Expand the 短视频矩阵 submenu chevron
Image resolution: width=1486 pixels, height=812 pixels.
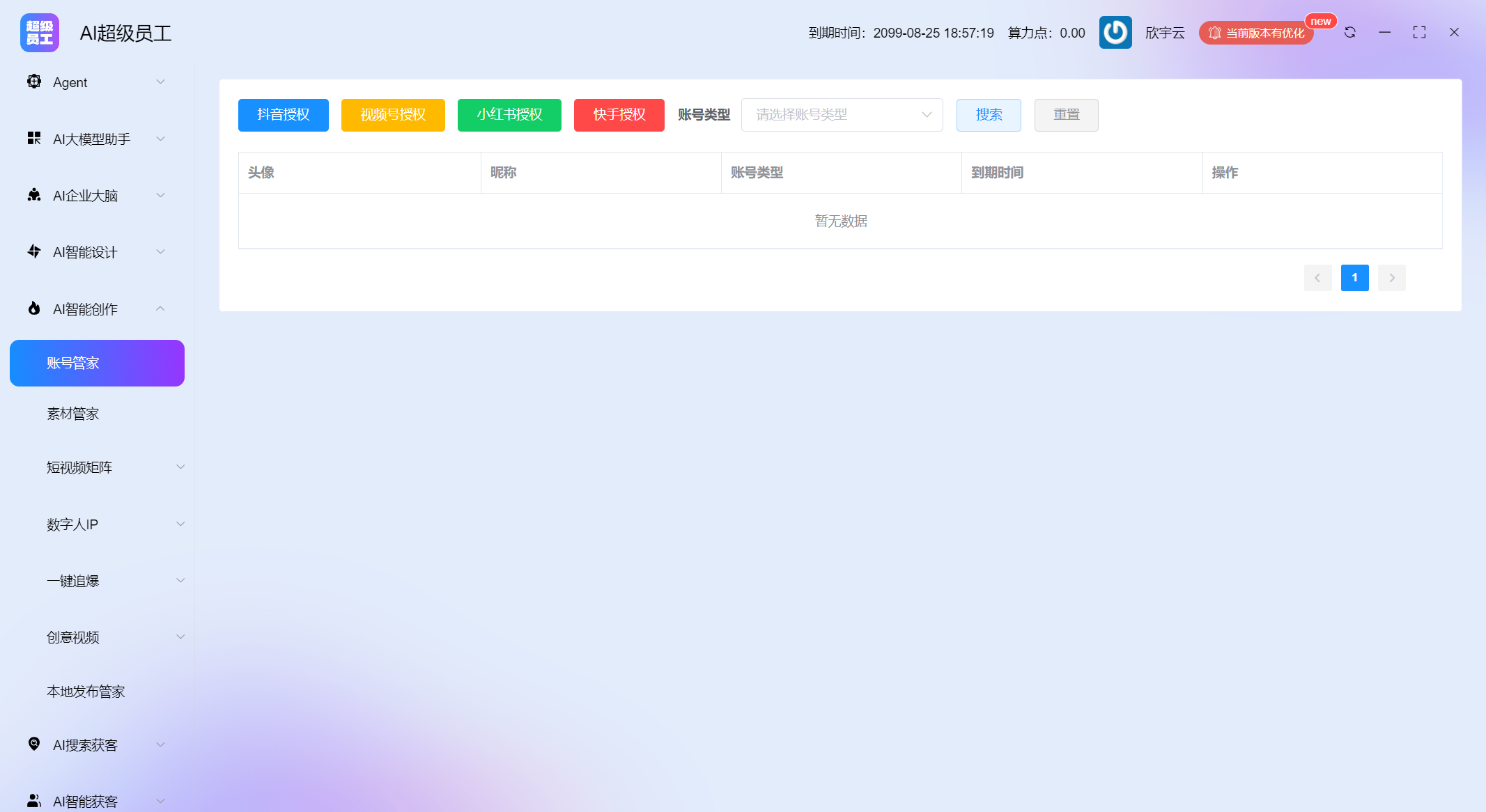[180, 467]
